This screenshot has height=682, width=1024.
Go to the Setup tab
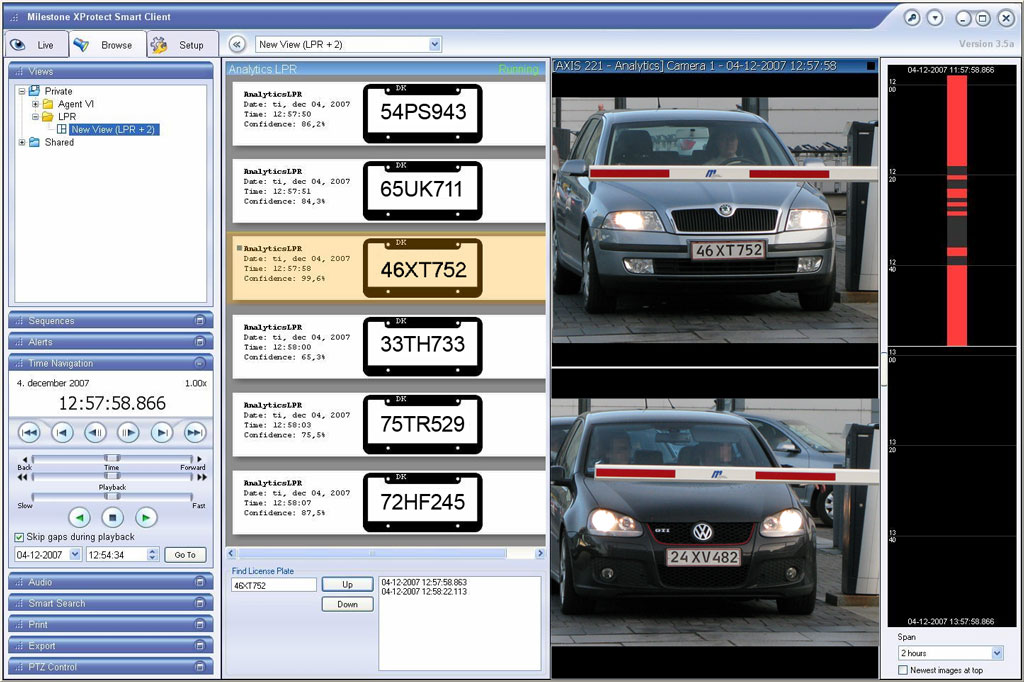pos(182,44)
